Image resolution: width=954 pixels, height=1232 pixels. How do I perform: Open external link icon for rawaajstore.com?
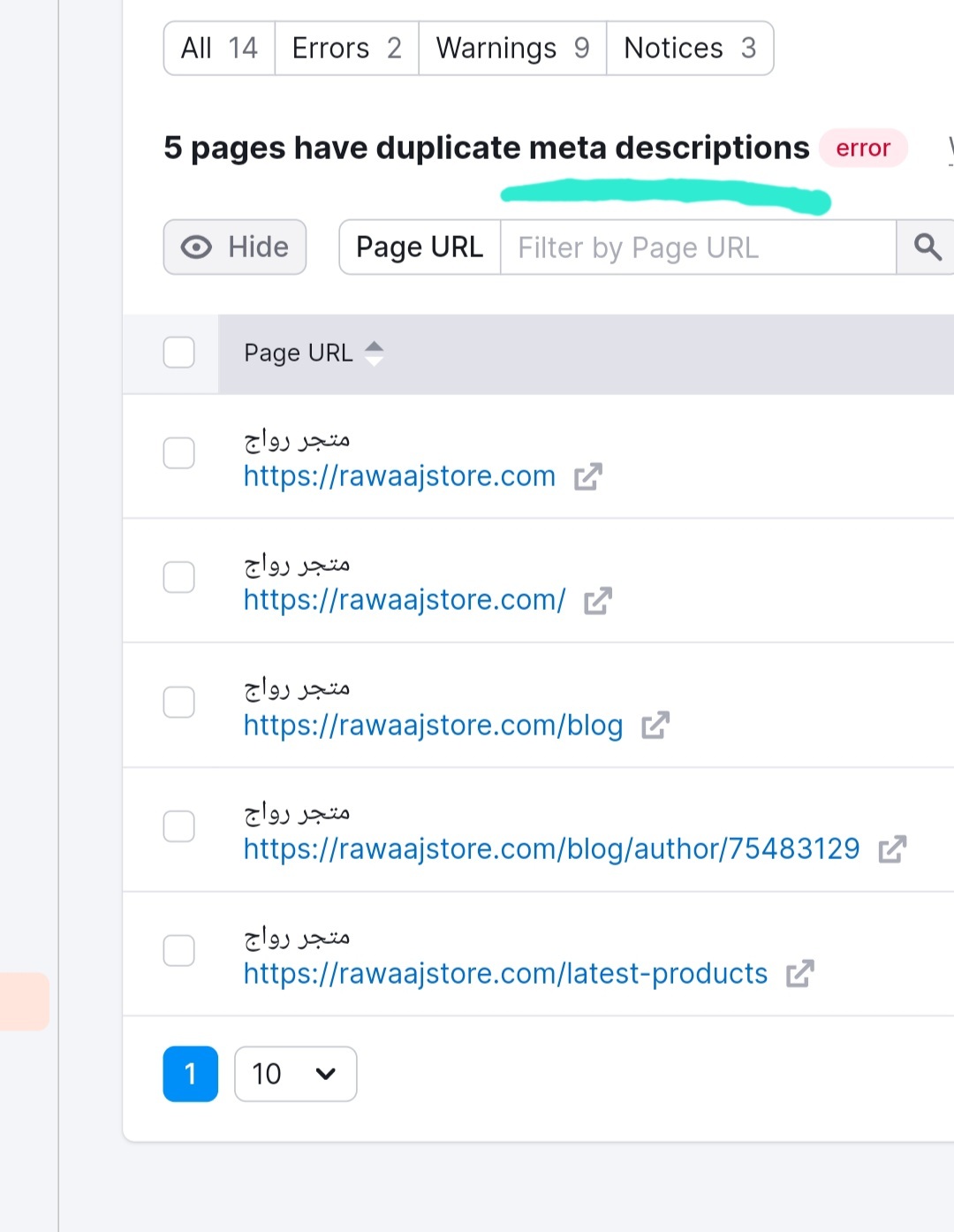(x=587, y=477)
